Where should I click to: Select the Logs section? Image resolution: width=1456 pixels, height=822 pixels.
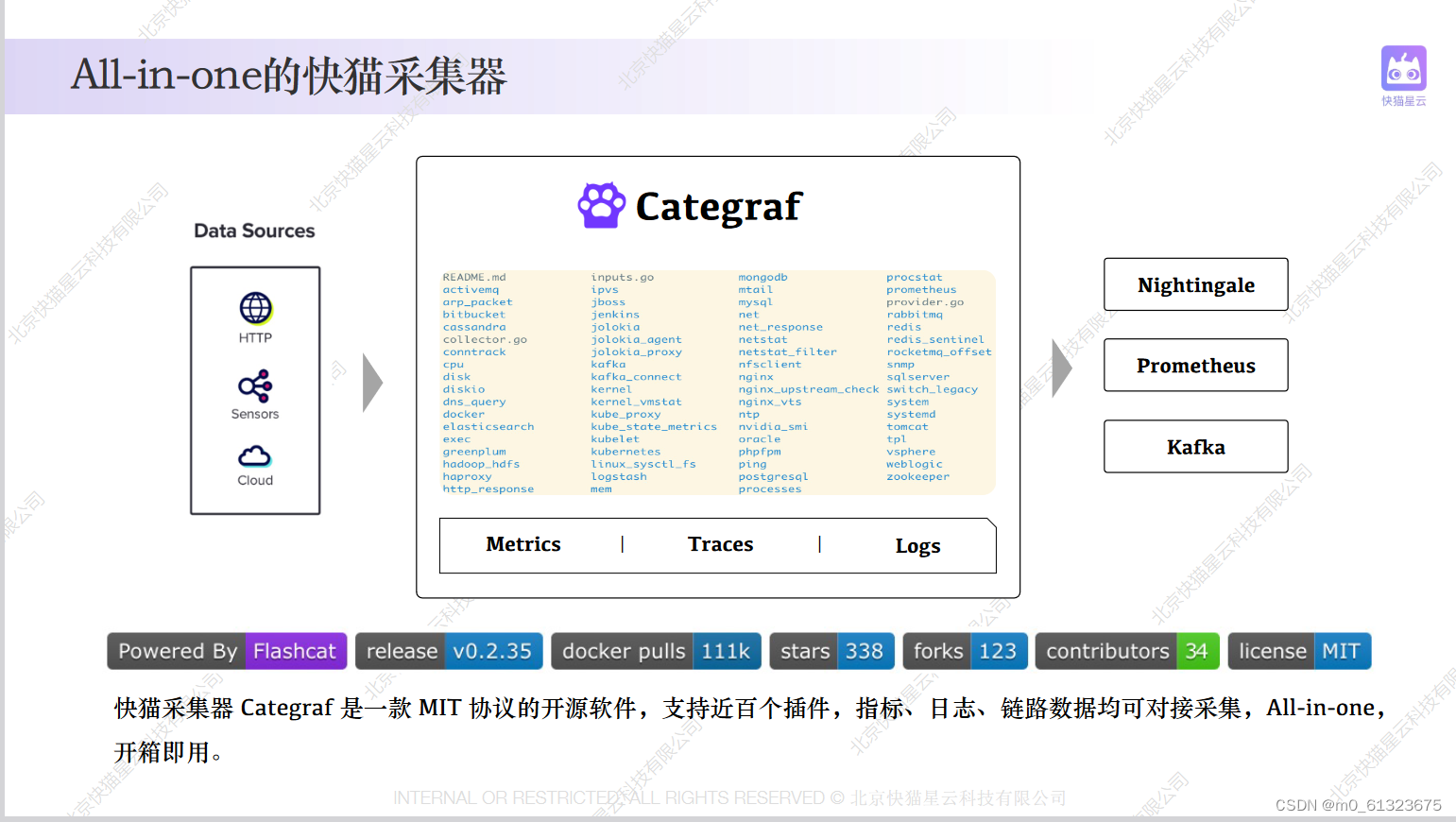917,546
